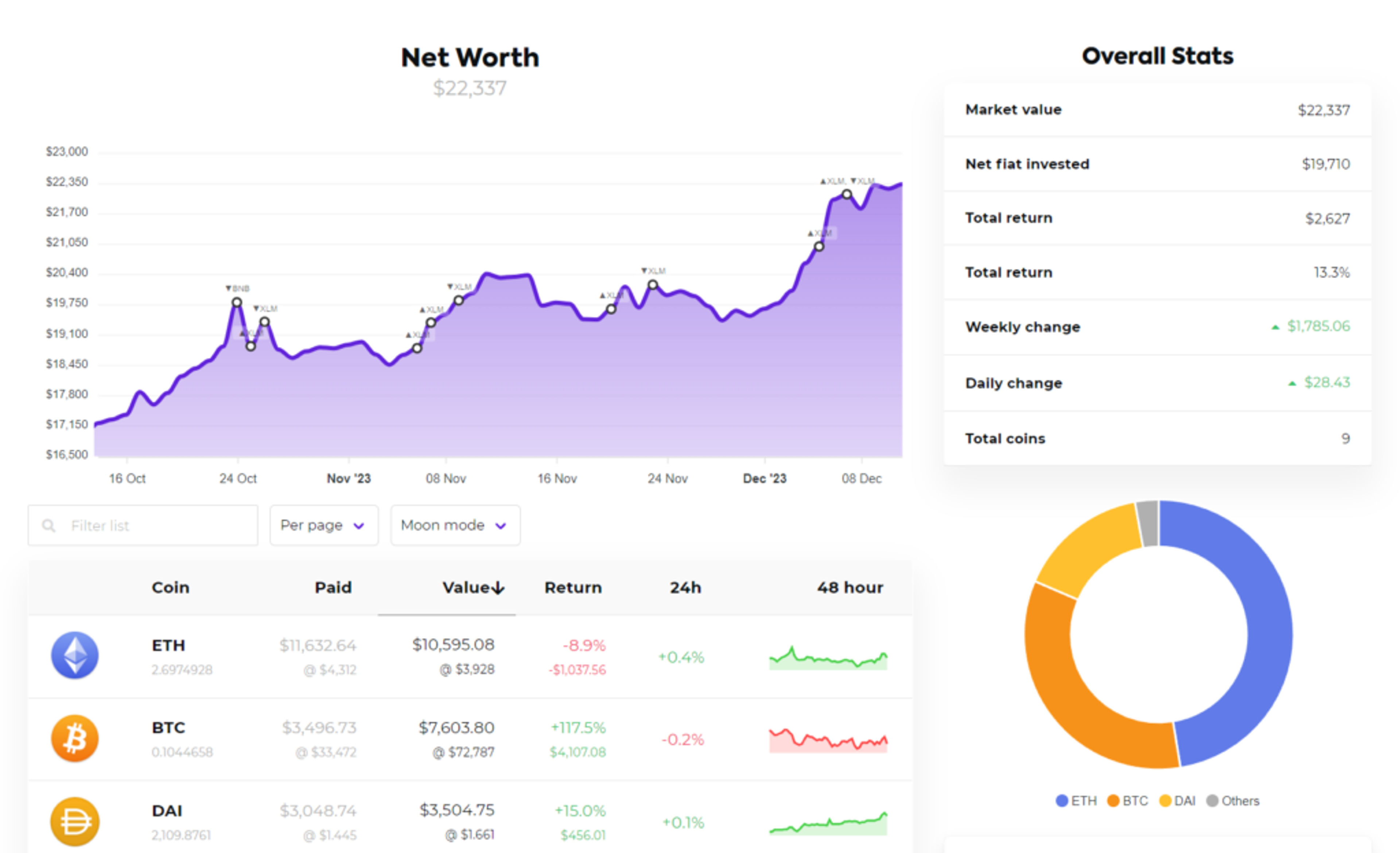This screenshot has width=1400, height=853.
Task: Sort table by Paid column header
Action: point(334,588)
